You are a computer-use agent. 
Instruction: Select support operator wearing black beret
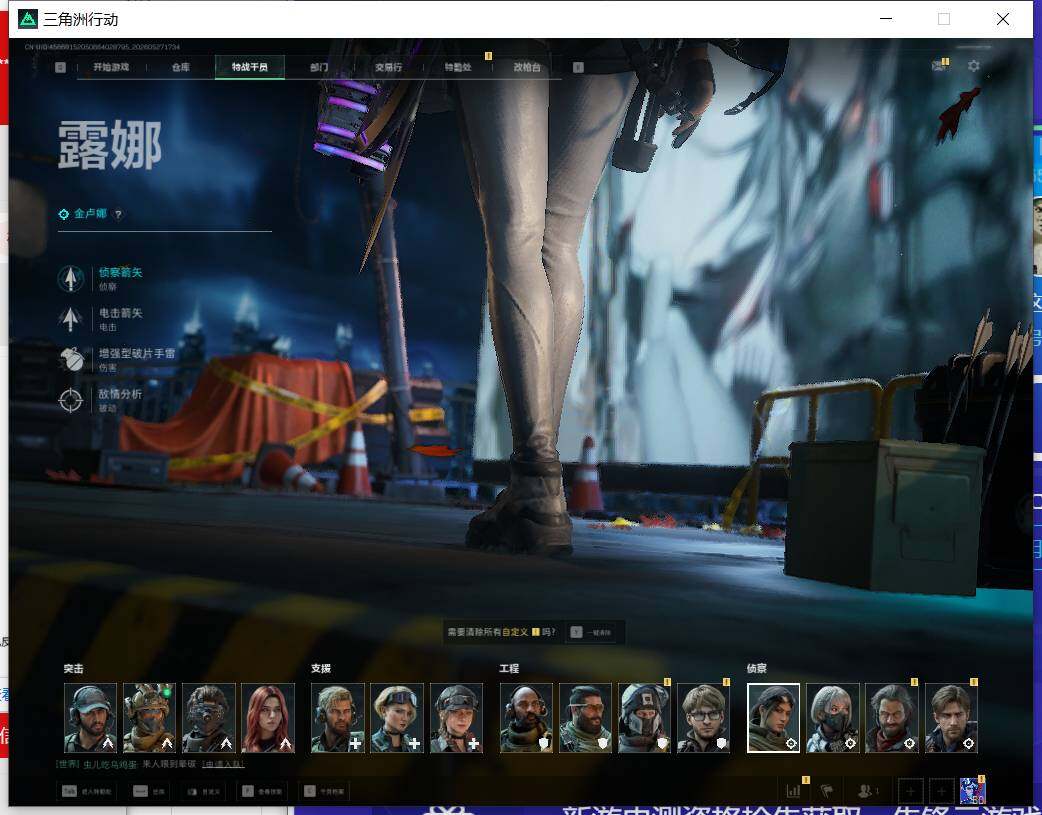click(x=457, y=718)
